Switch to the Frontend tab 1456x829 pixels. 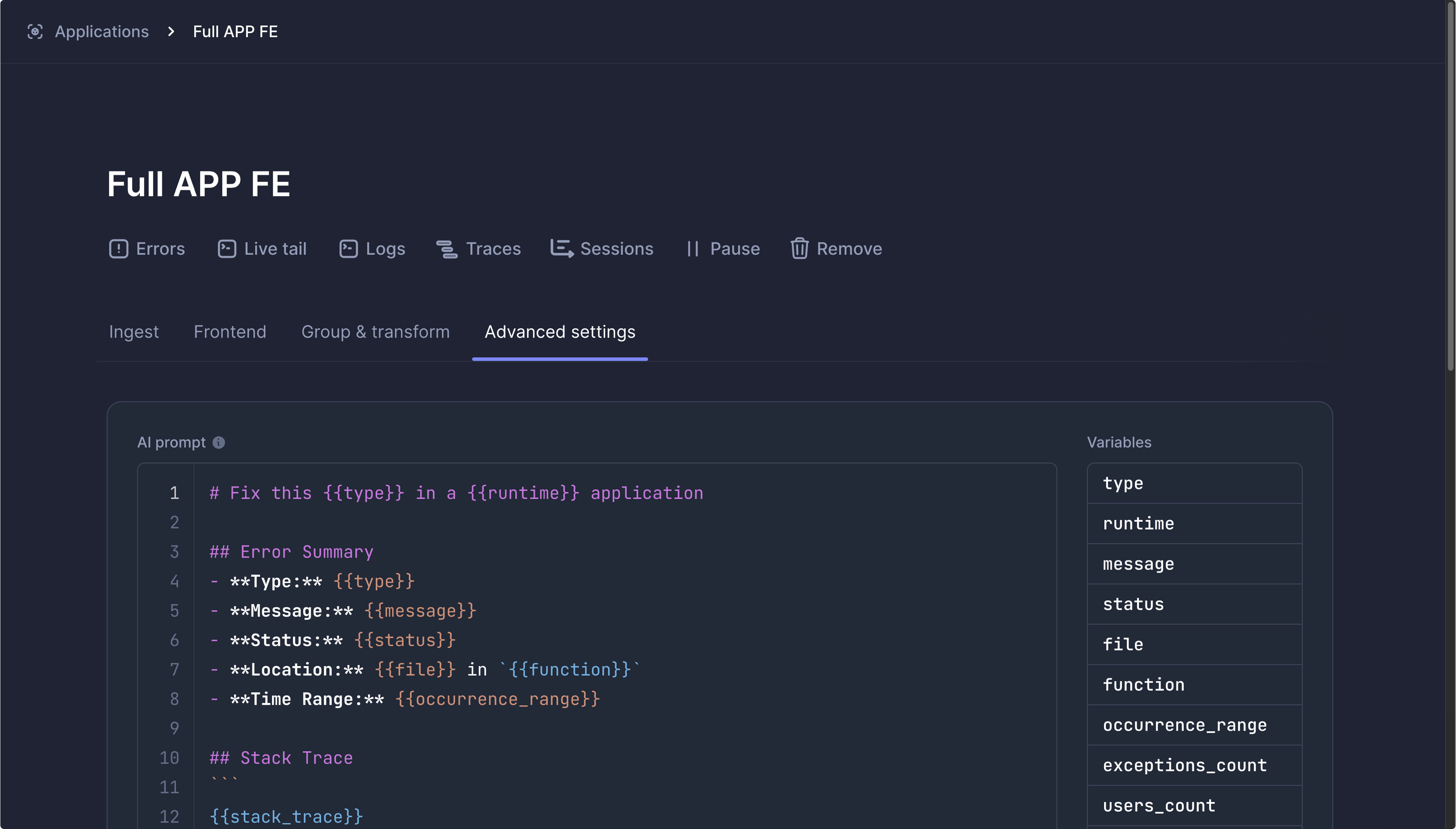[230, 332]
